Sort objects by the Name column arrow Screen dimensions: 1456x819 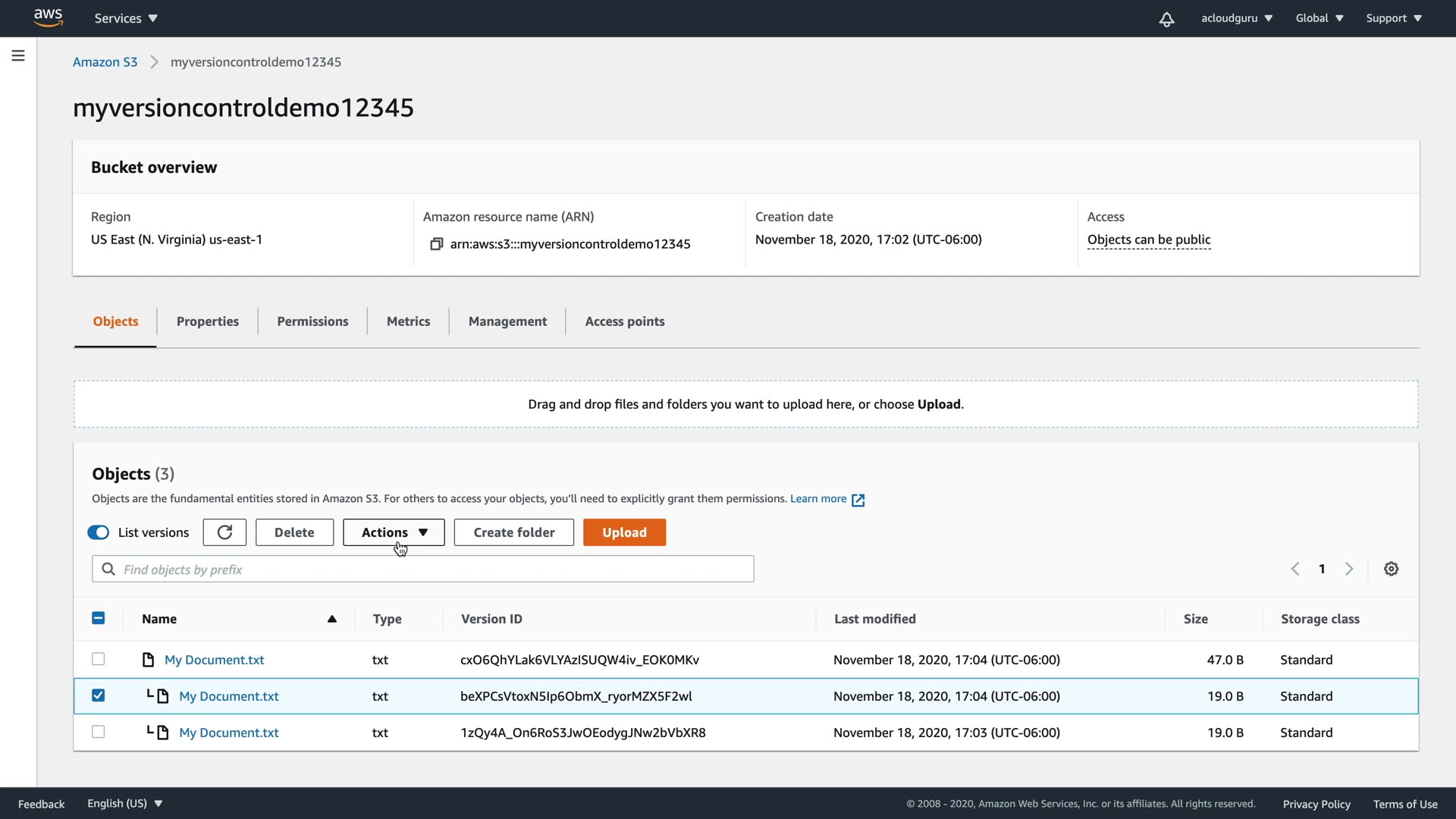click(x=331, y=619)
